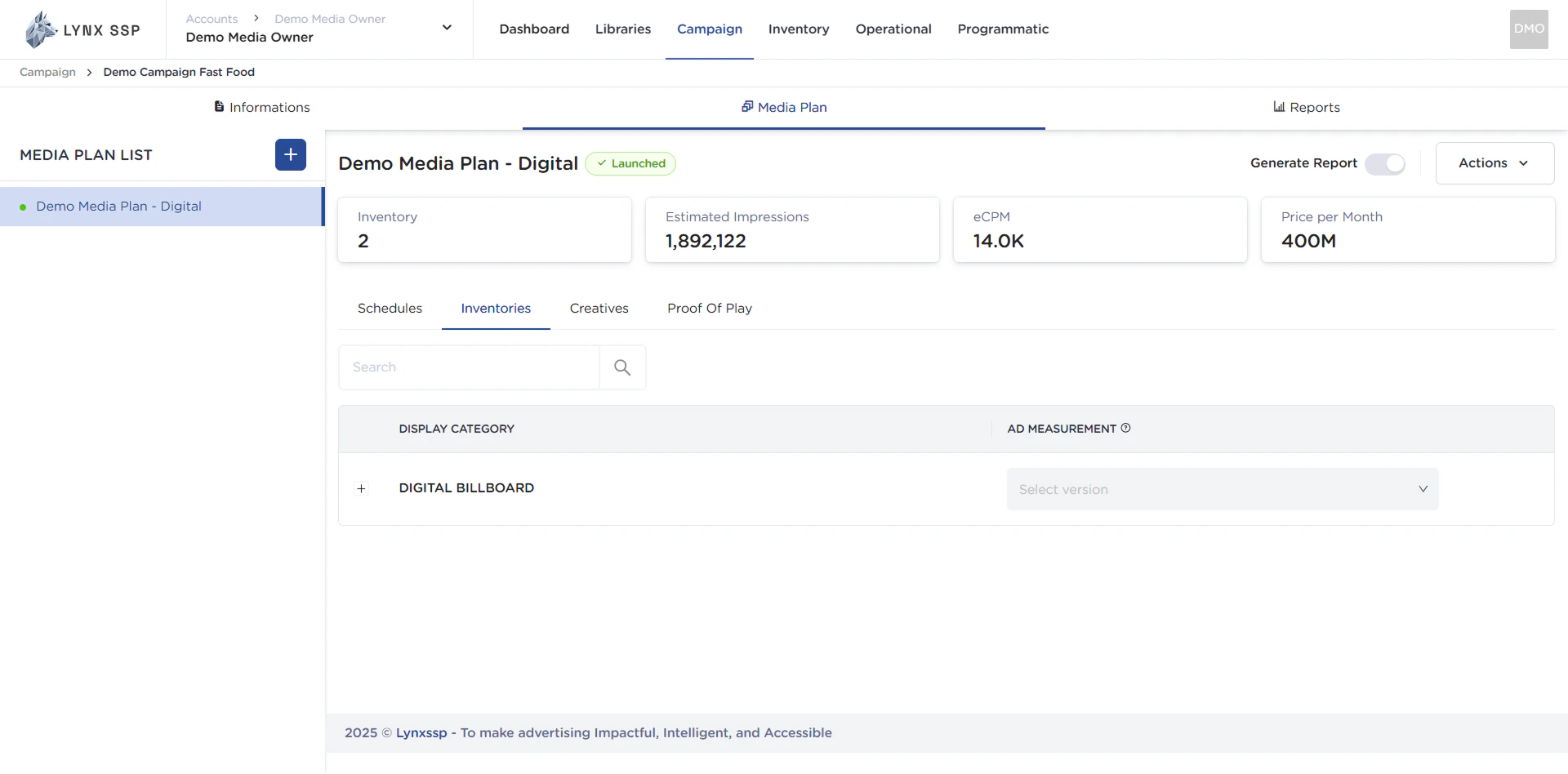Enable the Generate Report toggle
Screen dimensions: 1568x774
click(x=1385, y=163)
